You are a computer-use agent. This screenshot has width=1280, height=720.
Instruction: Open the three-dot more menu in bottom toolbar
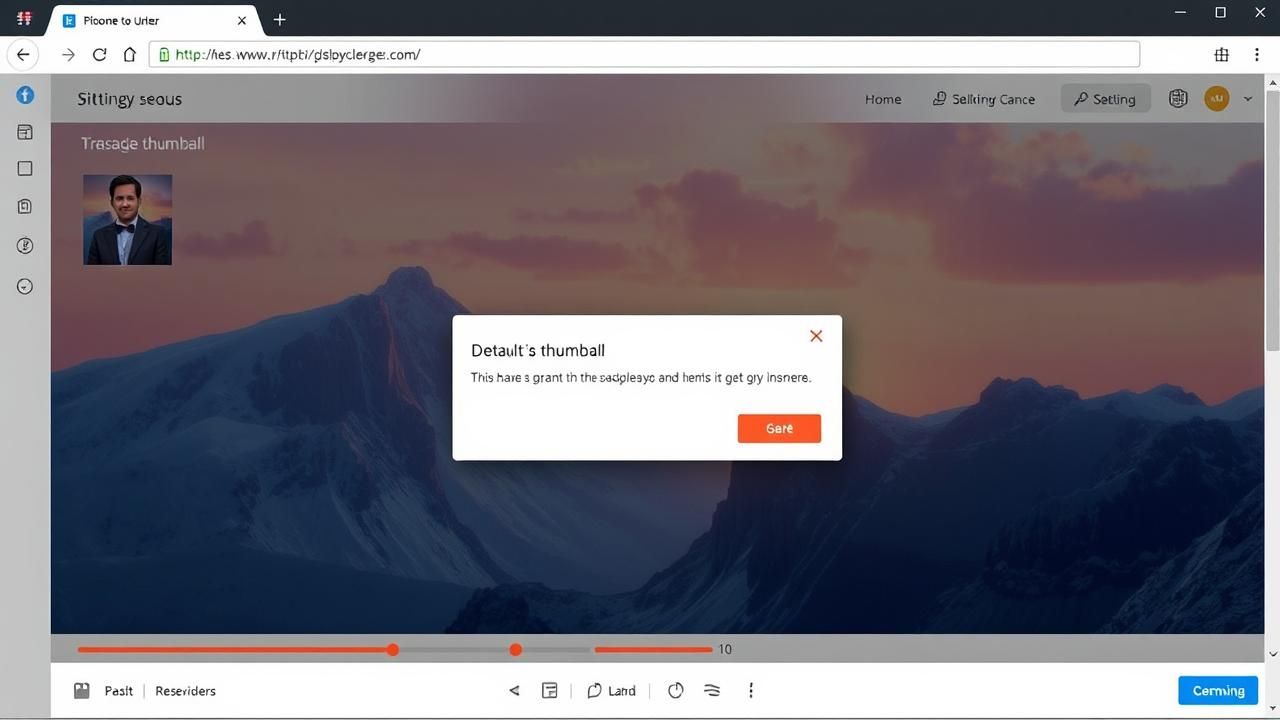click(751, 691)
